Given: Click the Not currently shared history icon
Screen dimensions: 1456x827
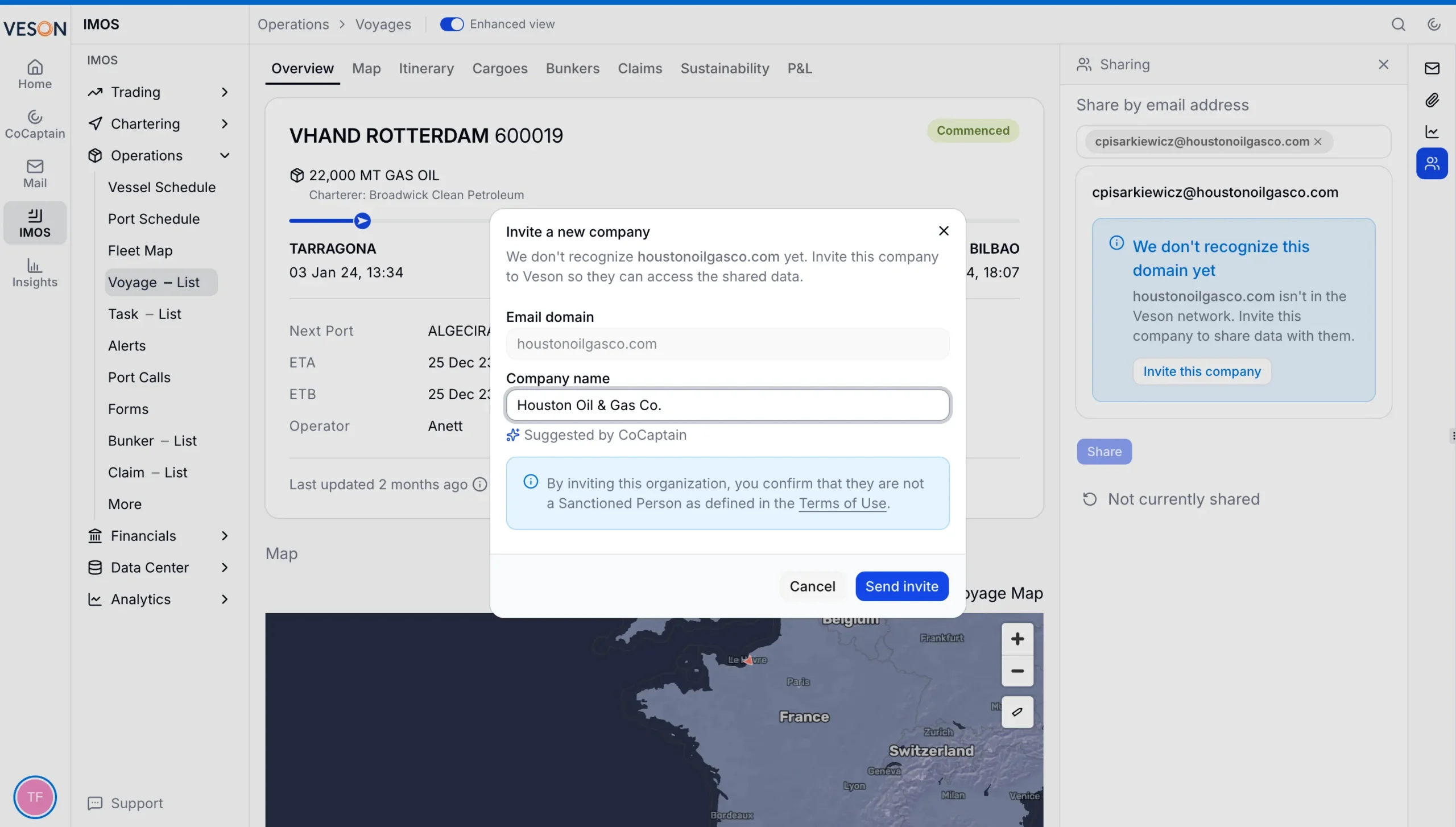Looking at the screenshot, I should click(1089, 499).
